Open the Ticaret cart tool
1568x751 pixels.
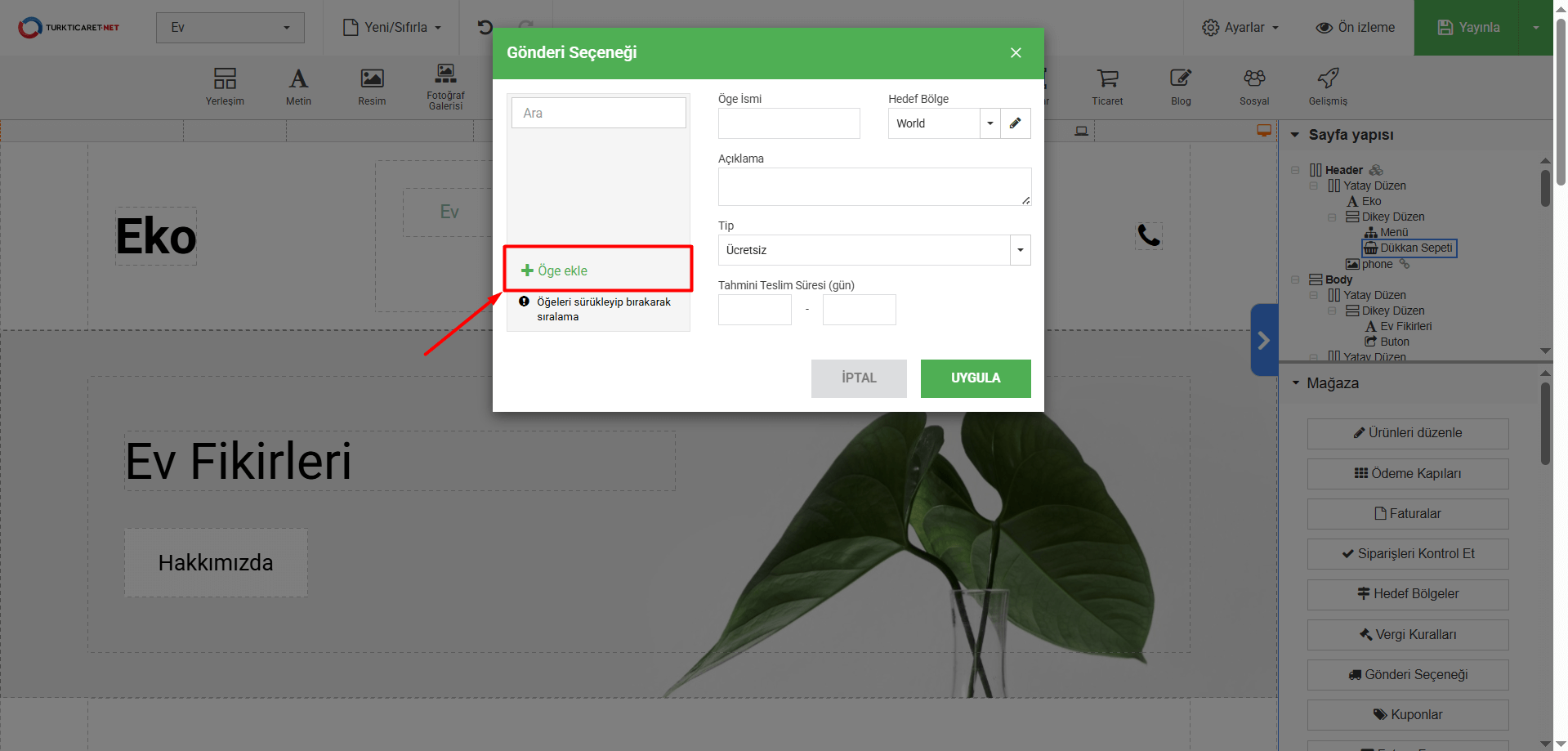pos(1107,86)
